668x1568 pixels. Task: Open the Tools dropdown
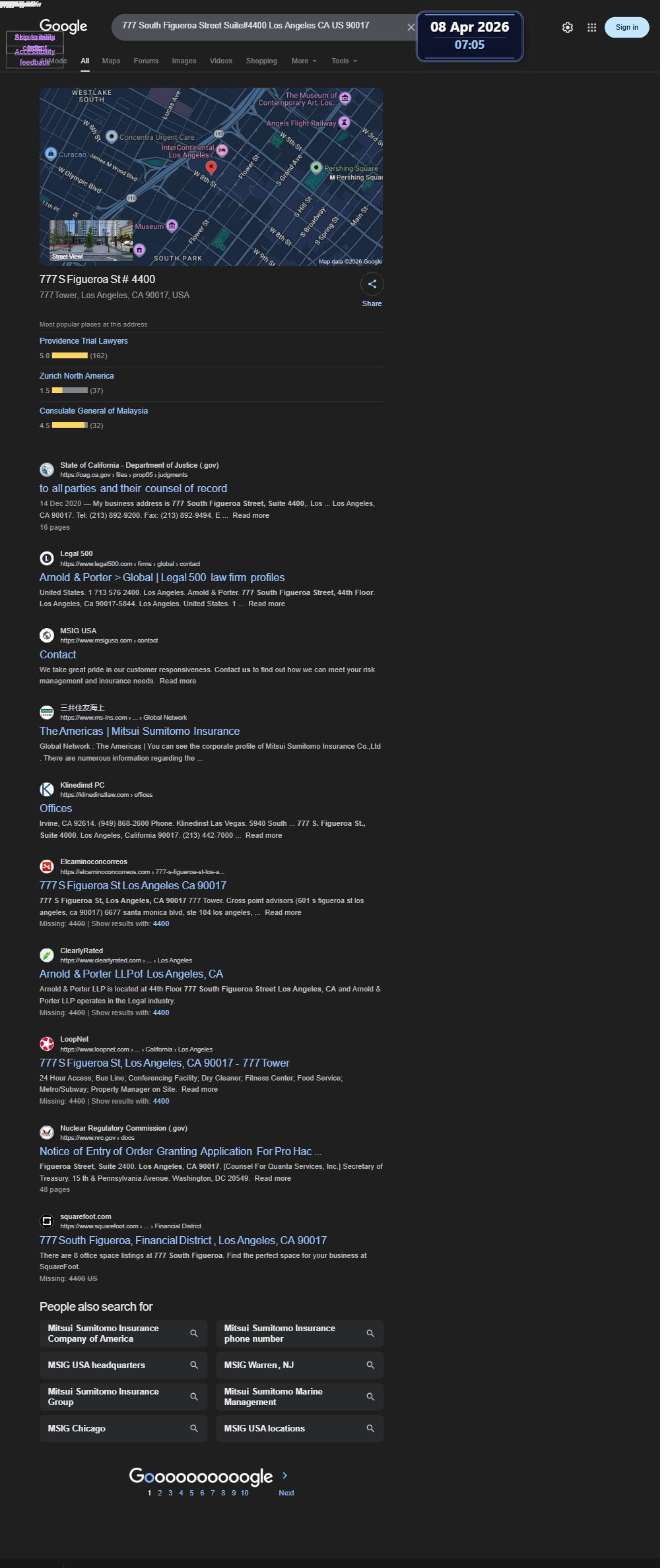(x=344, y=61)
